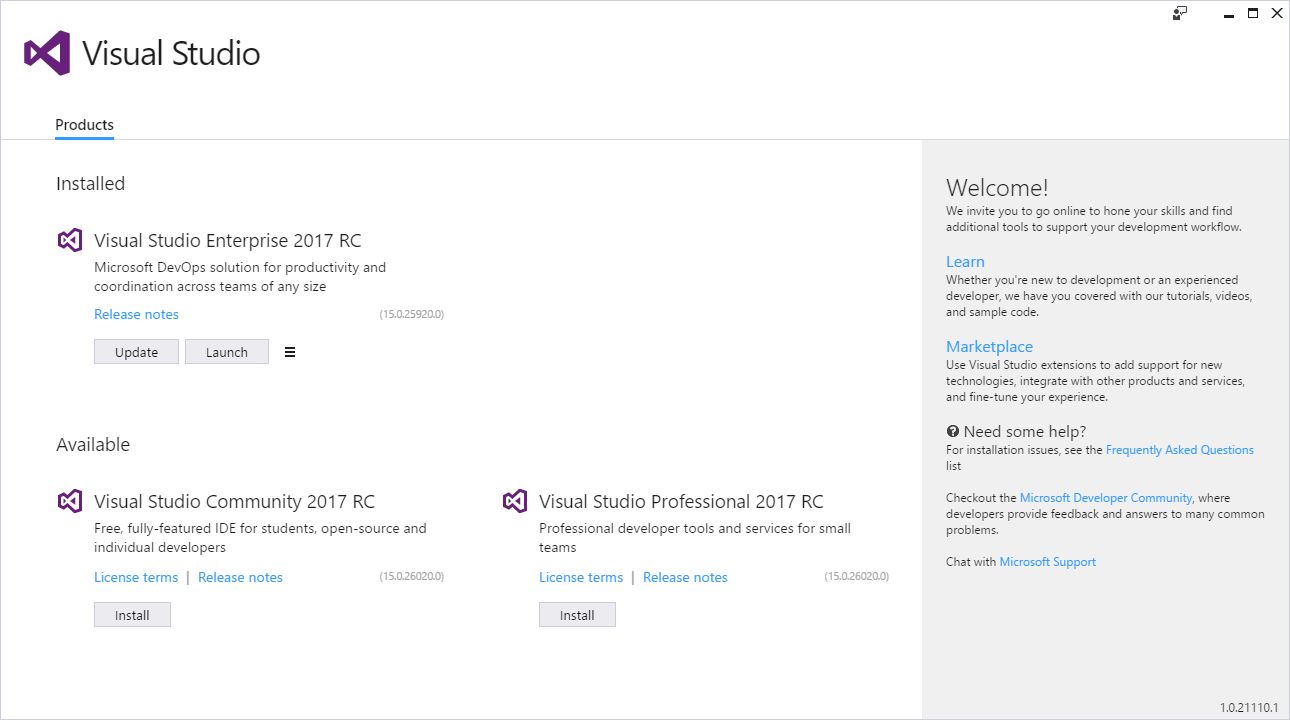Install Visual Studio Community 2017 RC
Image resolution: width=1290 pixels, height=720 pixels.
click(132, 615)
